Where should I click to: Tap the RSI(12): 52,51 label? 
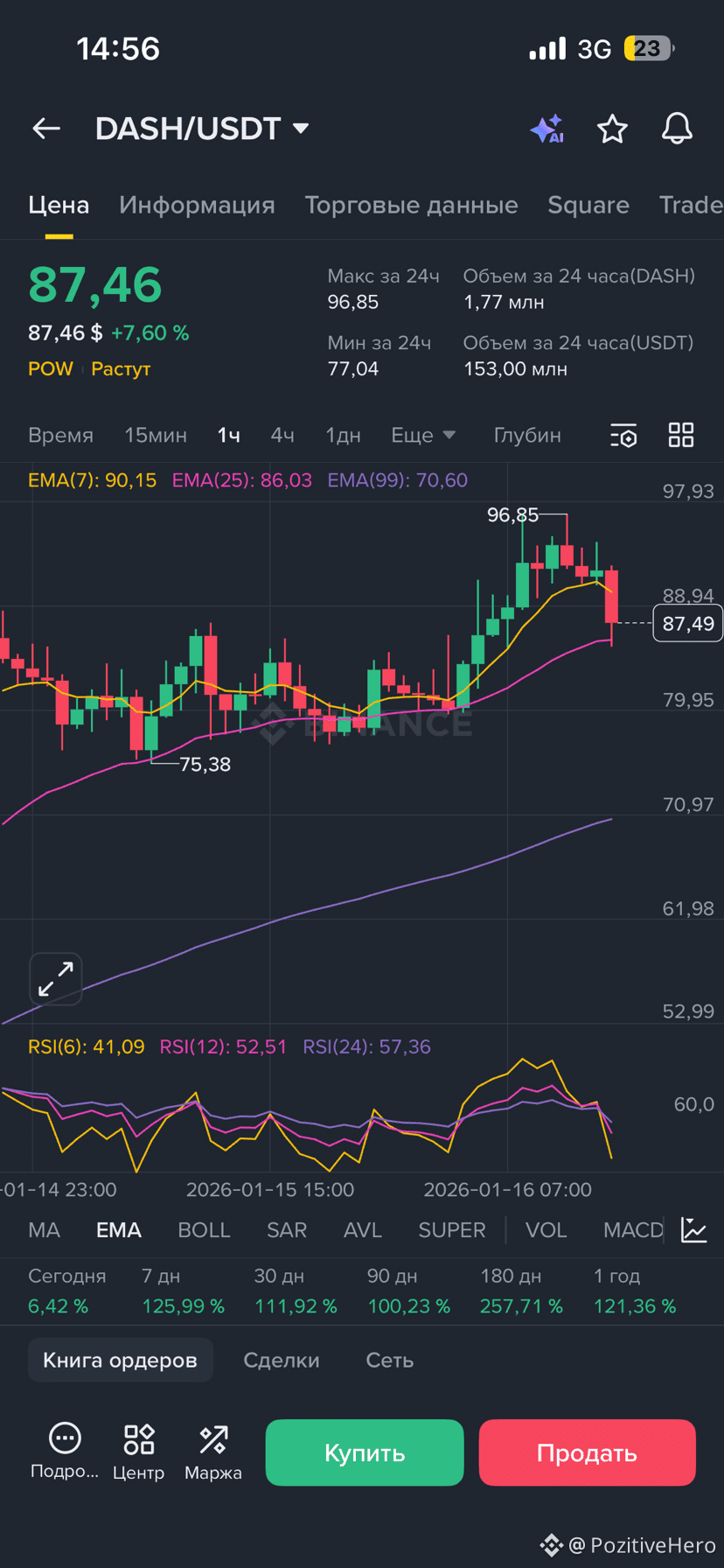point(223,1046)
